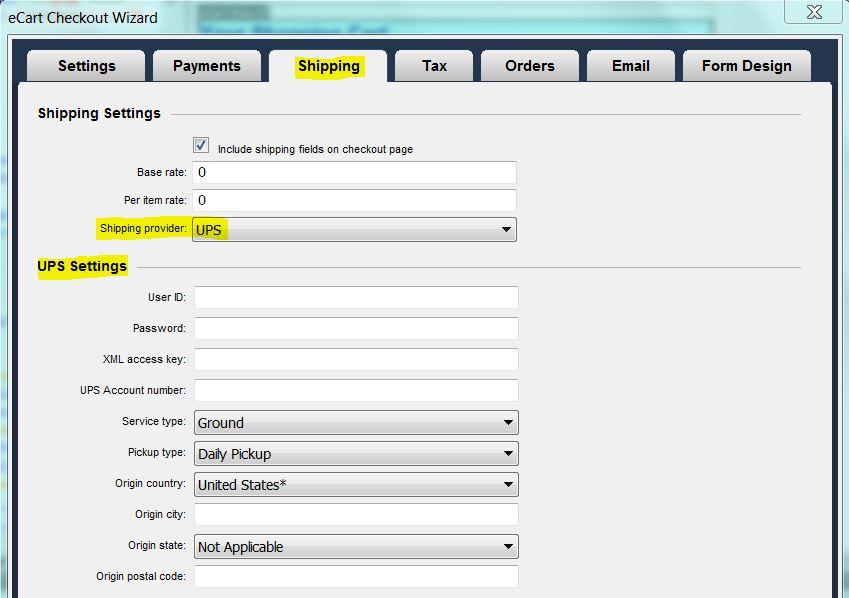Switch to the Email tab
The height and width of the screenshot is (598, 849).
coord(631,66)
